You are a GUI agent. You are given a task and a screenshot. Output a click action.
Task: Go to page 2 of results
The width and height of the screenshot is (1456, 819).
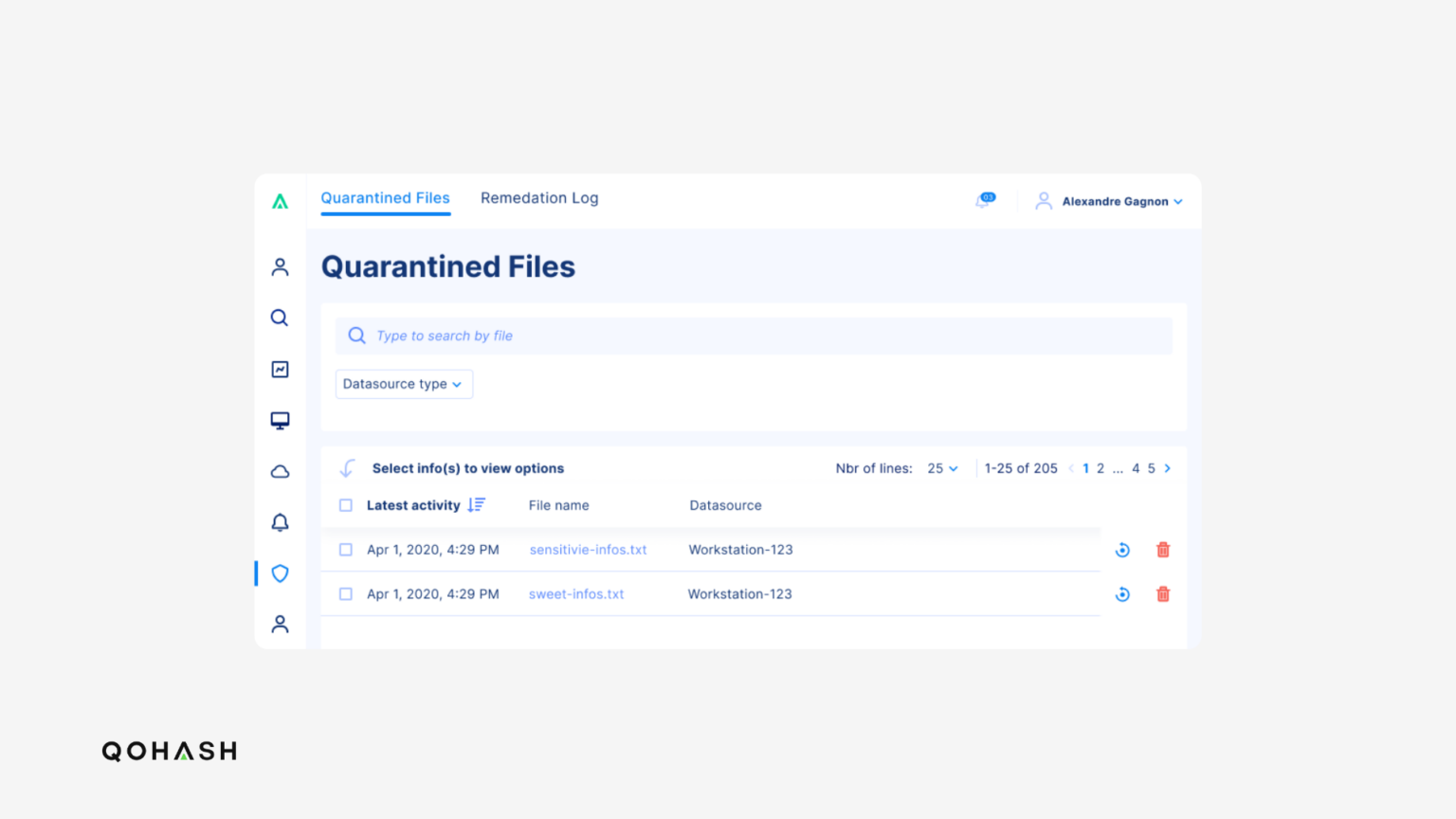(1101, 468)
